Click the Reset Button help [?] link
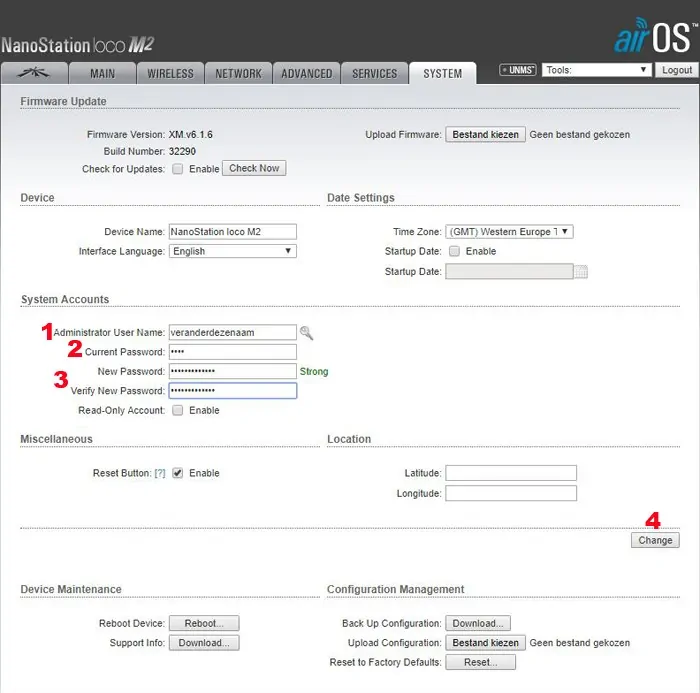The width and height of the screenshot is (700, 693). (x=160, y=473)
